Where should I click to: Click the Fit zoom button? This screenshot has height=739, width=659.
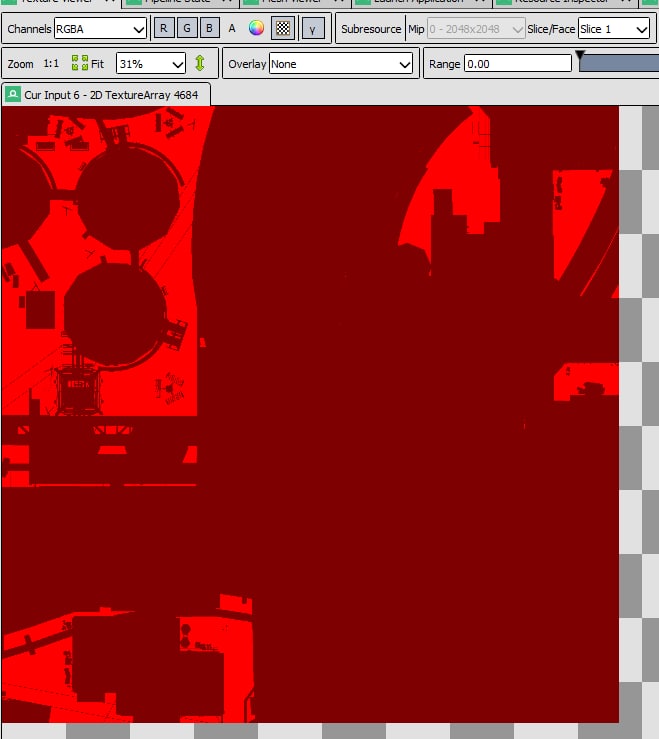pos(88,63)
